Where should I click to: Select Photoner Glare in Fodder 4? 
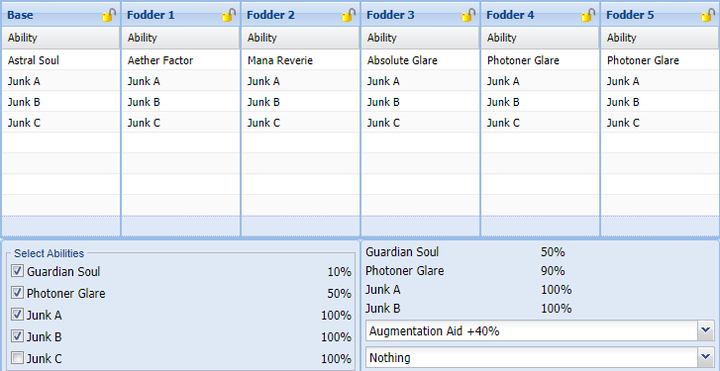(540, 60)
